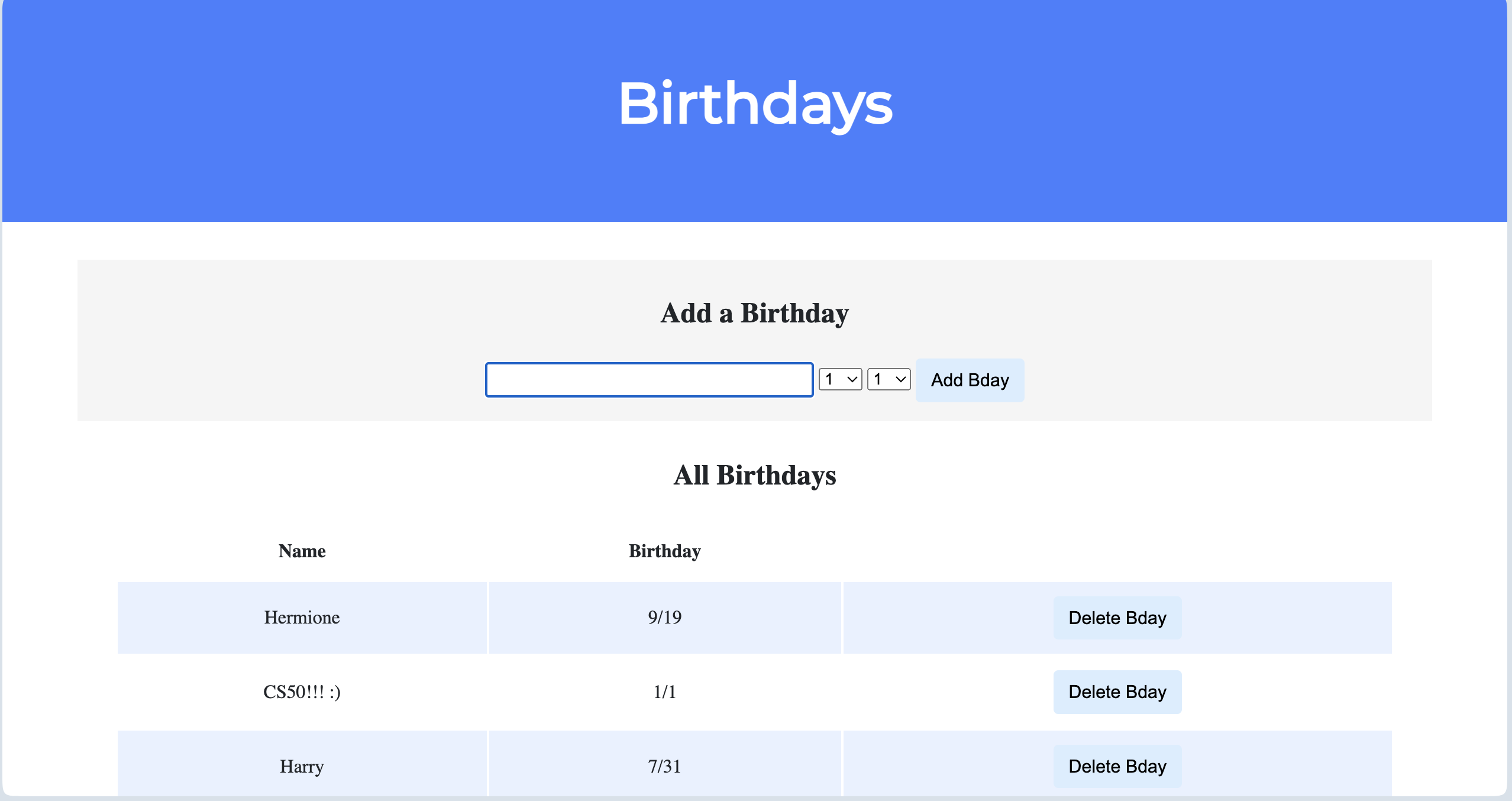Click the CS50!!! :) name cell

pyautogui.click(x=301, y=692)
